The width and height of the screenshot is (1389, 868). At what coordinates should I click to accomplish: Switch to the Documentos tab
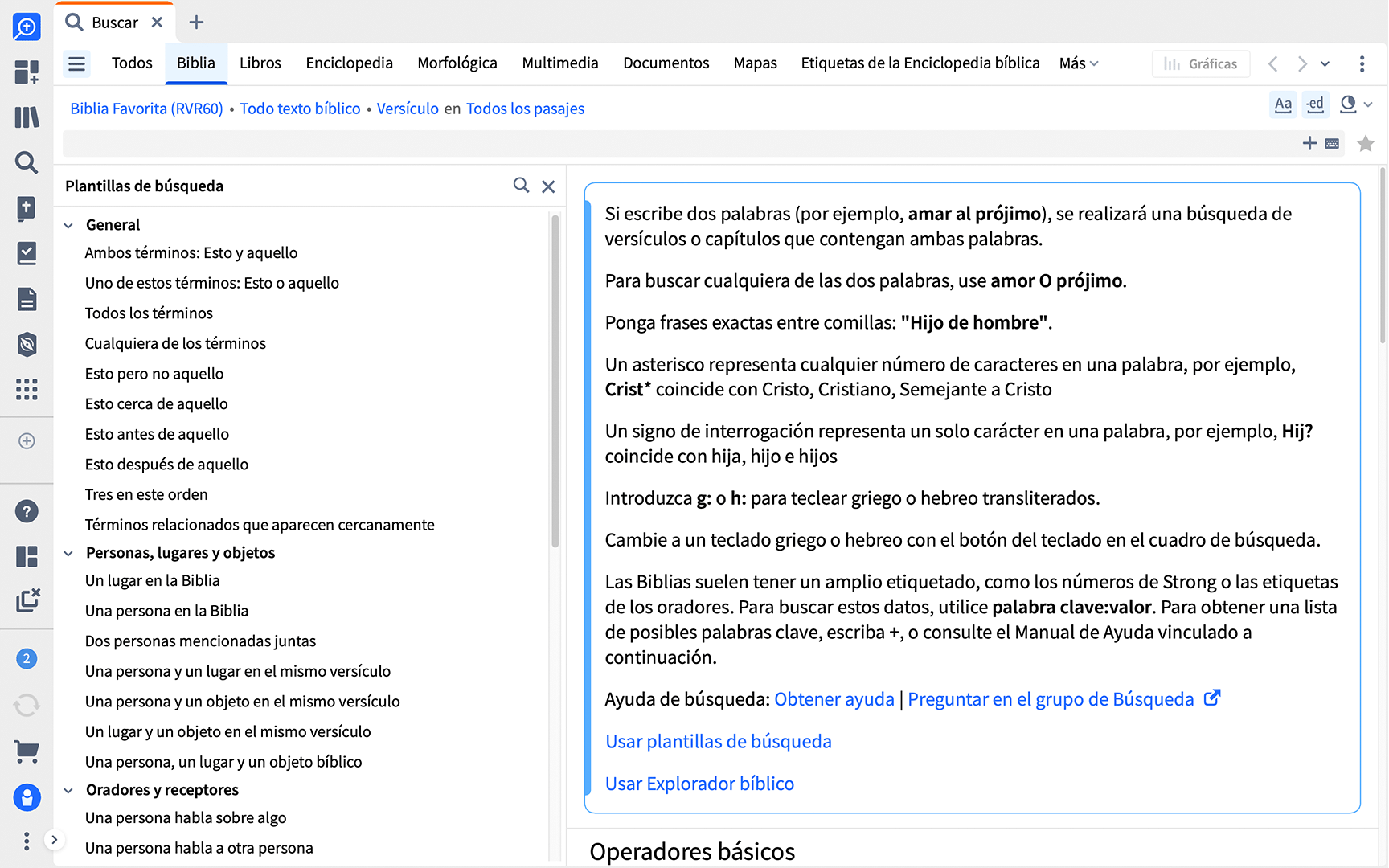coord(666,63)
